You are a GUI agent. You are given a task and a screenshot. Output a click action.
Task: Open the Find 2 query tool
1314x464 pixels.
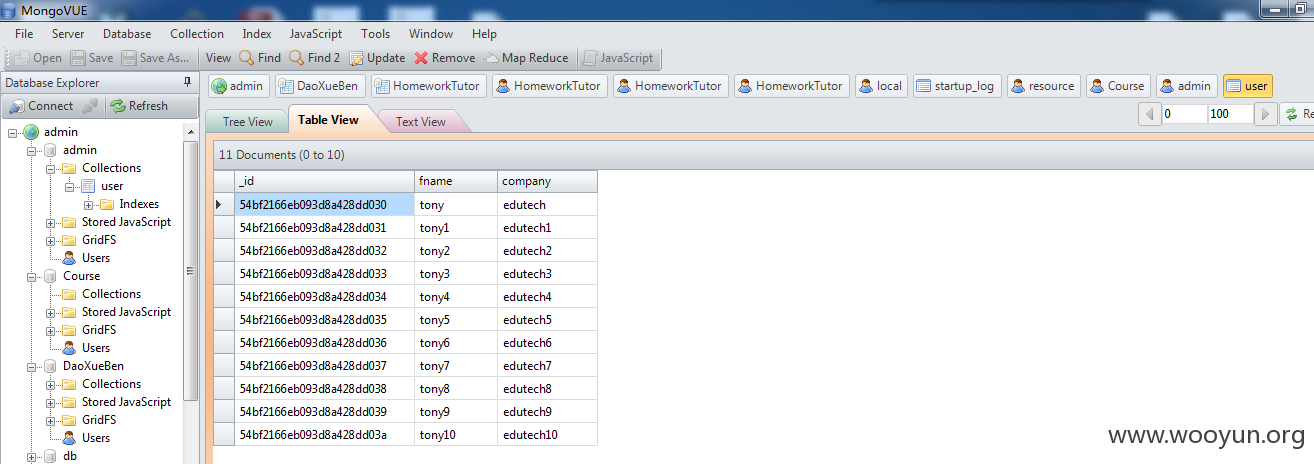pyautogui.click(x=314, y=58)
